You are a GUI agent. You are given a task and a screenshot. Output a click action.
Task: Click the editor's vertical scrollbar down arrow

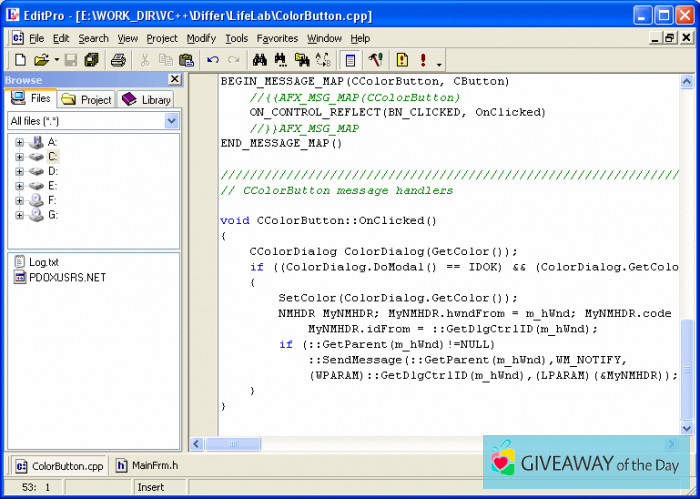tap(686, 428)
